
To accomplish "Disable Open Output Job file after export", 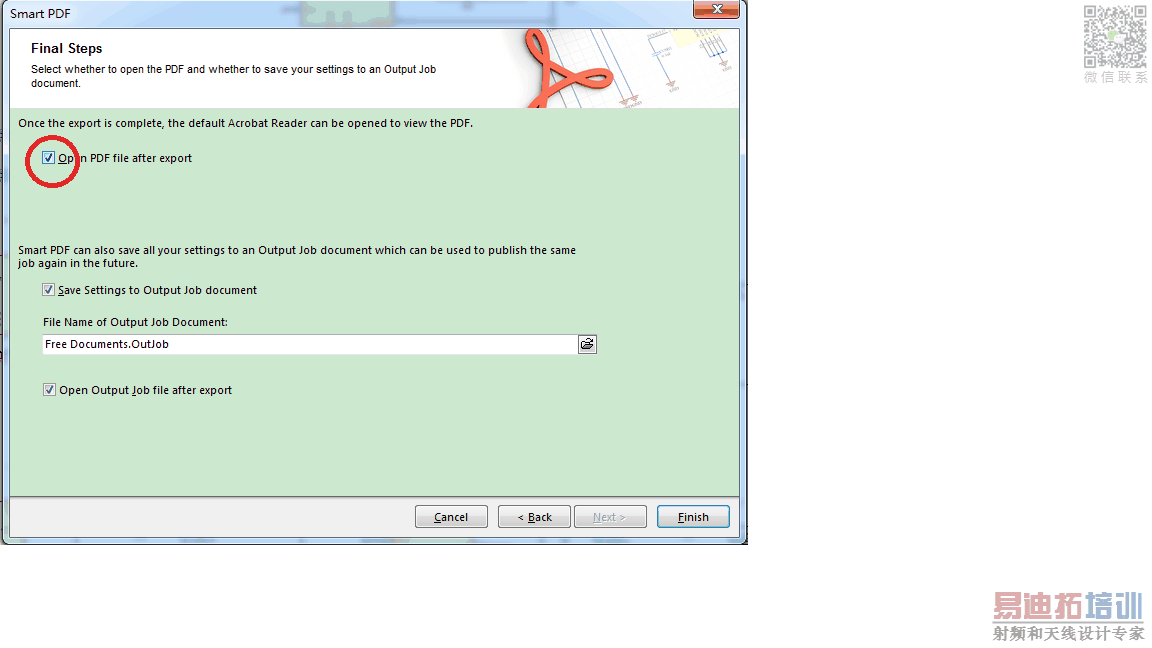I will [48, 390].
